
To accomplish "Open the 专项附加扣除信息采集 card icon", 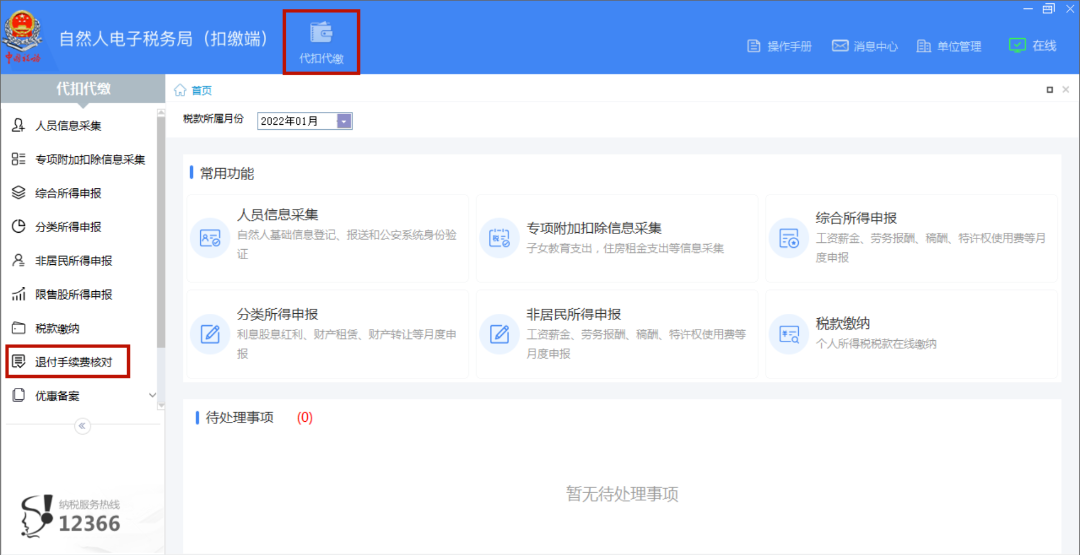I will 499,238.
